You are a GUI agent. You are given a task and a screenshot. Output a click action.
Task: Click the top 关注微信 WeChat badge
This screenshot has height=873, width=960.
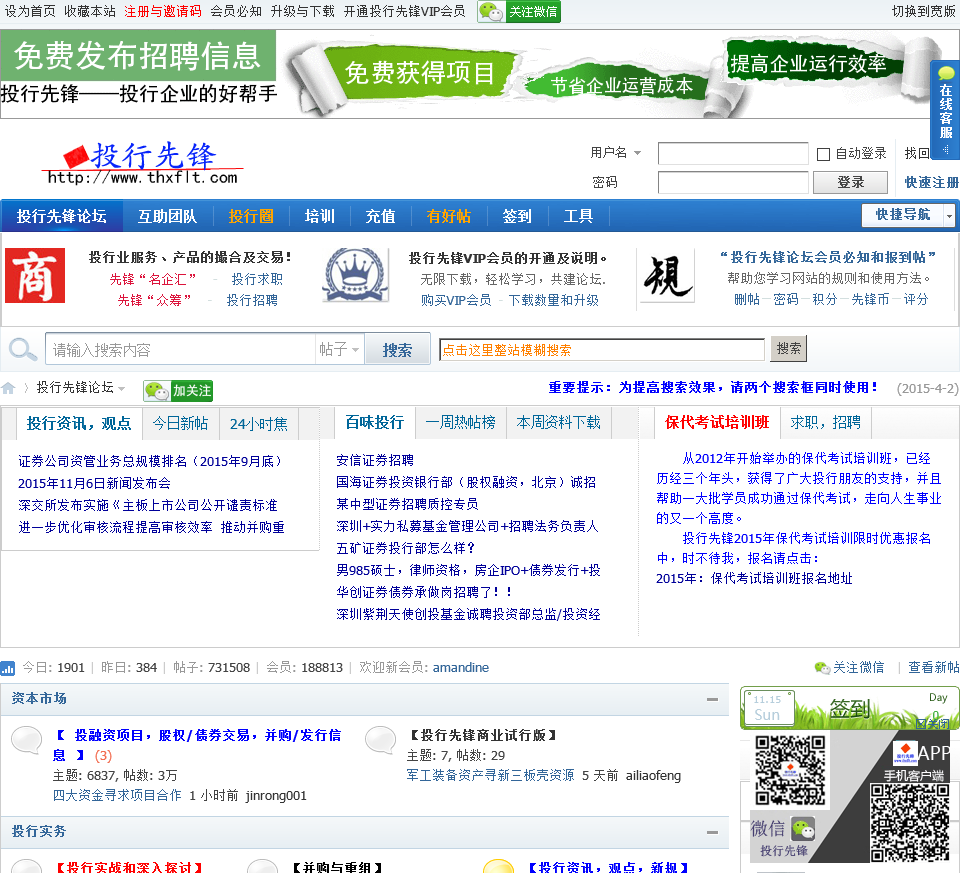(x=519, y=11)
